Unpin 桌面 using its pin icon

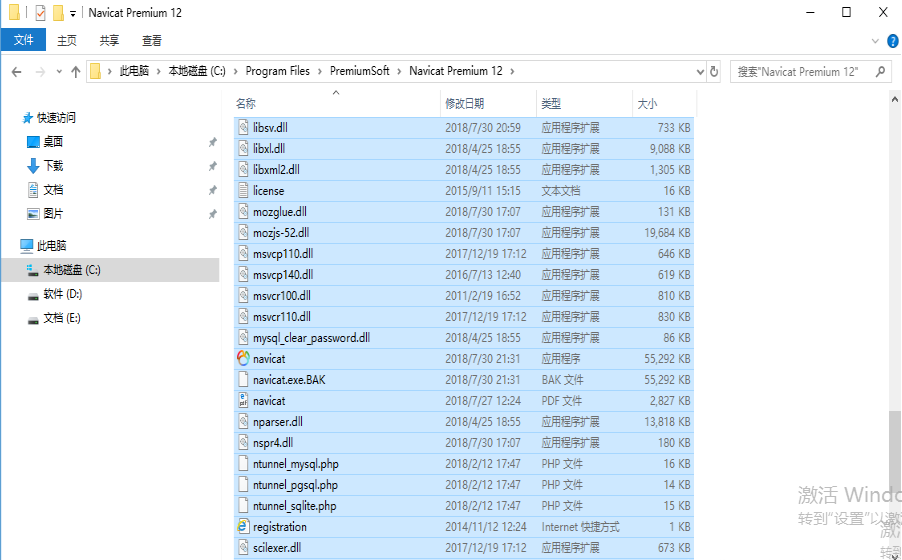coord(212,142)
